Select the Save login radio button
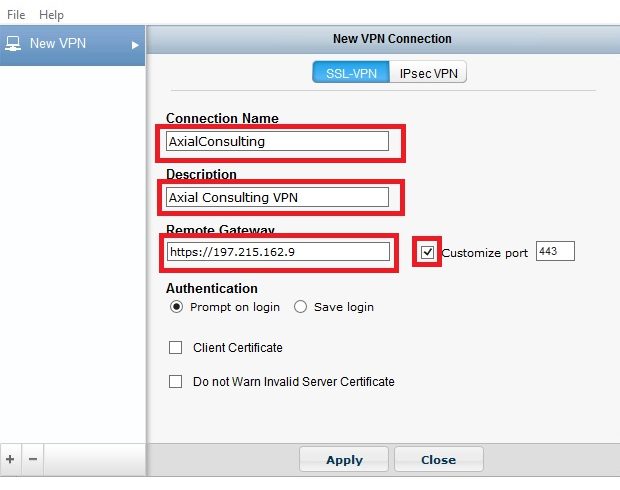 (300, 307)
